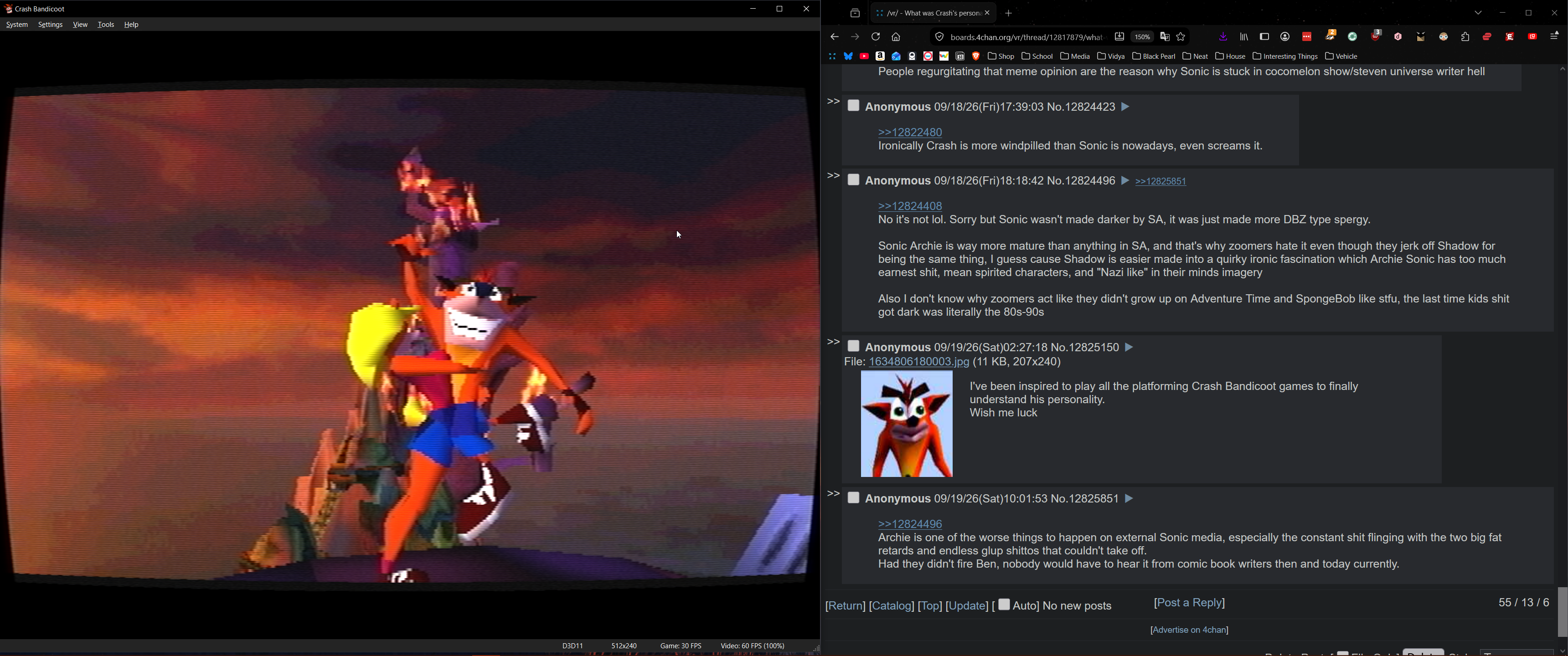1568x656 pixels.
Task: Open the list all tabs dropdown
Action: [1478, 13]
